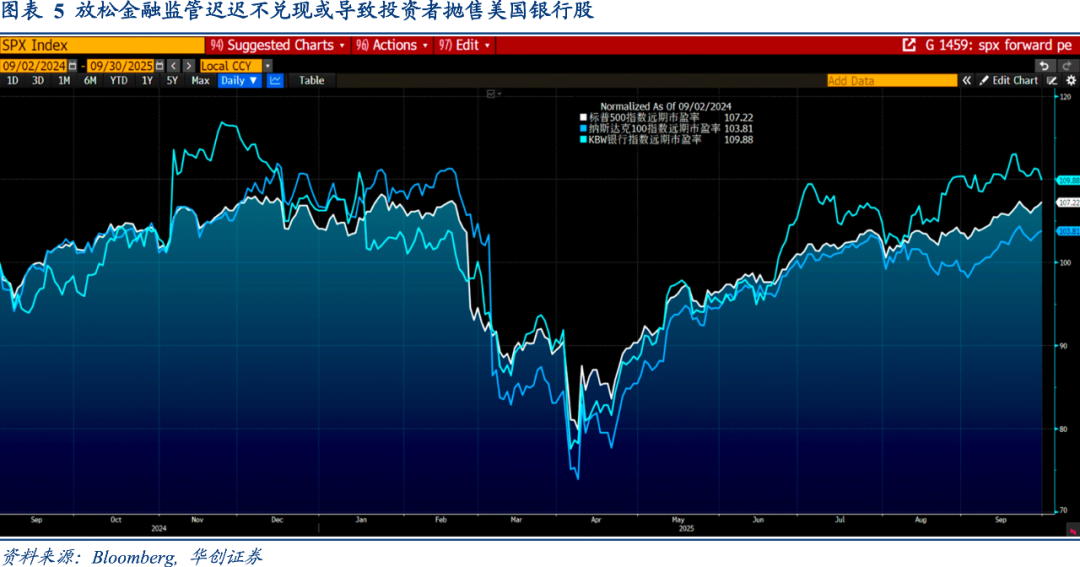Image resolution: width=1080 pixels, height=567 pixels.
Task: Select the 6M range tab
Action: (x=90, y=81)
